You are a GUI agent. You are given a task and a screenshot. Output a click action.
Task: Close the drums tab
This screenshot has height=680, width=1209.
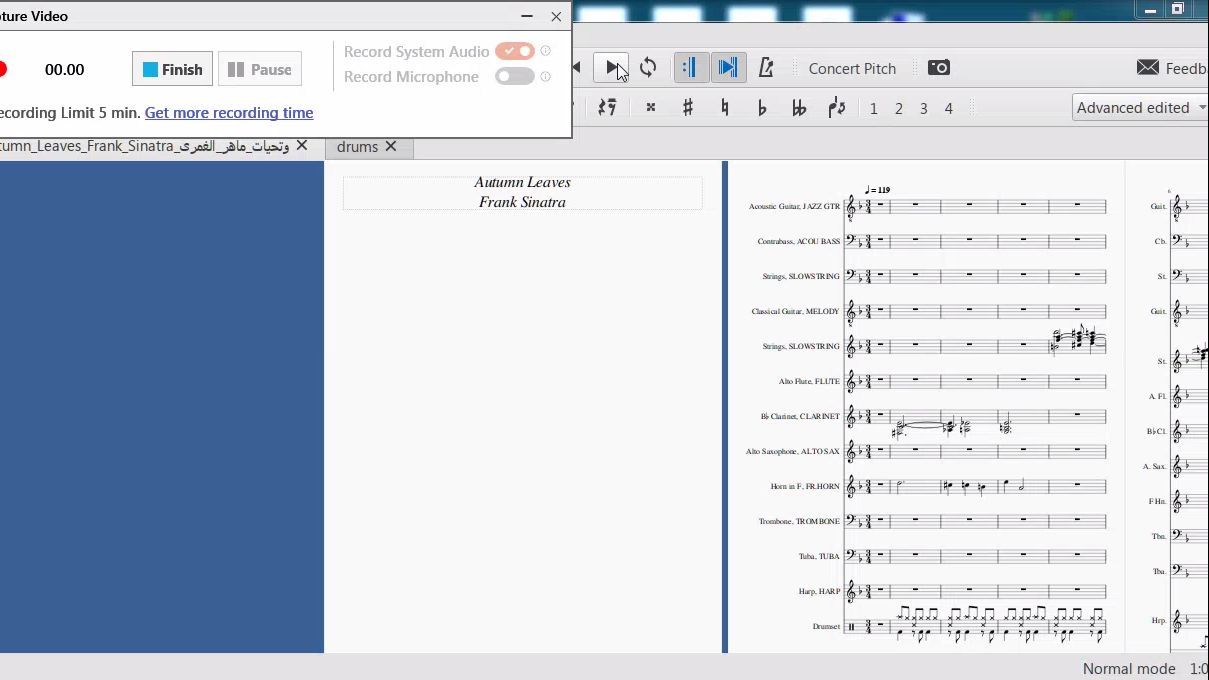[391, 146]
